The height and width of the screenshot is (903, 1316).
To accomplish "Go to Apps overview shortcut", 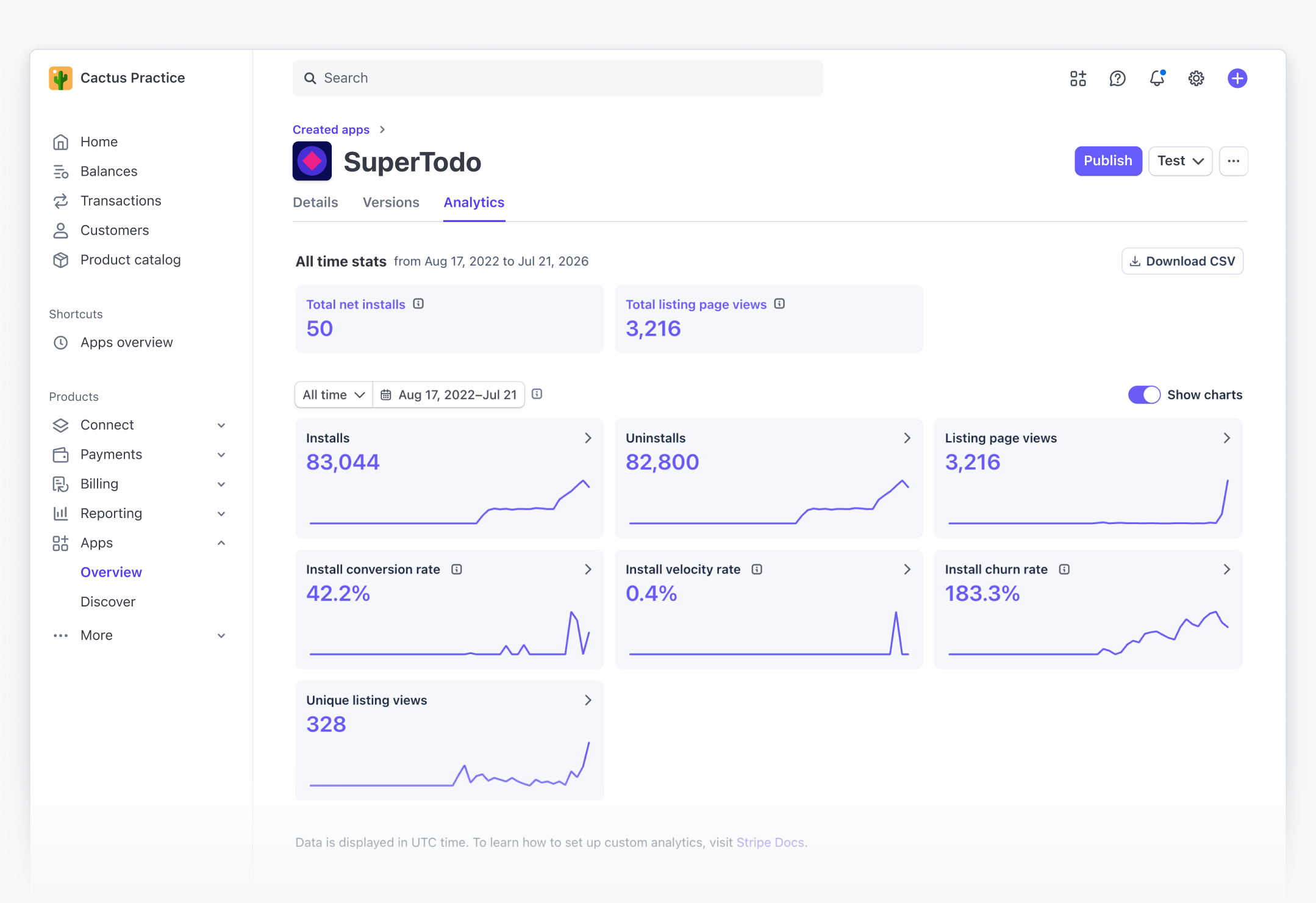I will (x=127, y=343).
